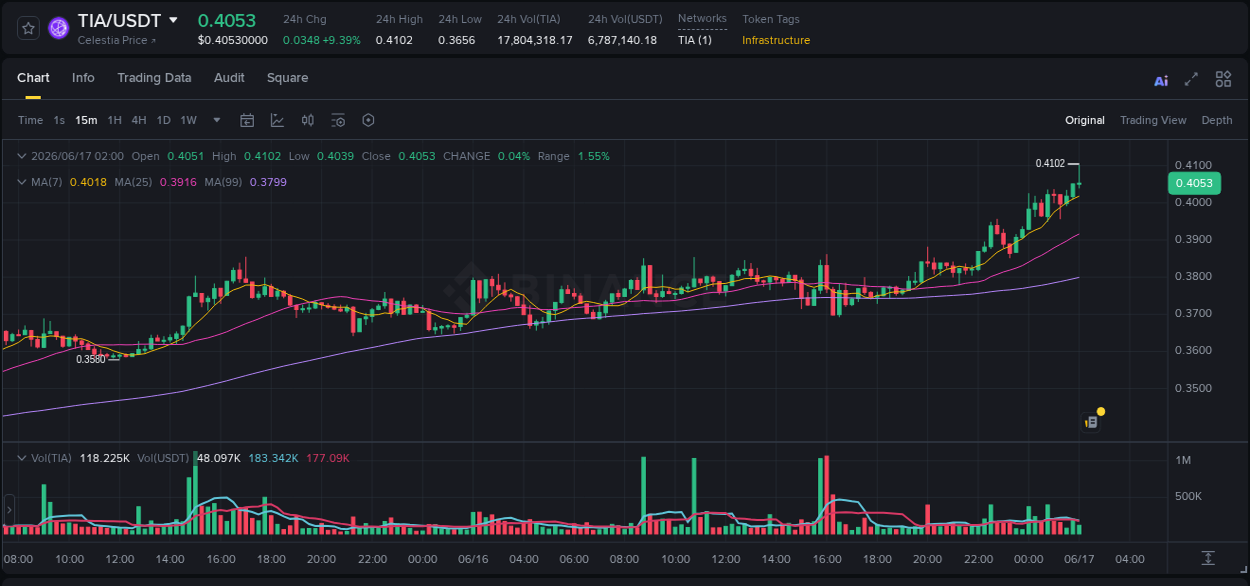
Task: Open the chart settings hexagon icon
Action: pyautogui.click(x=368, y=120)
